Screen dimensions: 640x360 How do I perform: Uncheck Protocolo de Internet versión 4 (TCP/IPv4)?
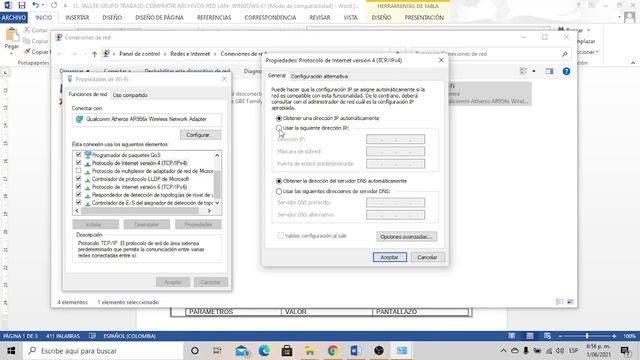click(x=78, y=162)
